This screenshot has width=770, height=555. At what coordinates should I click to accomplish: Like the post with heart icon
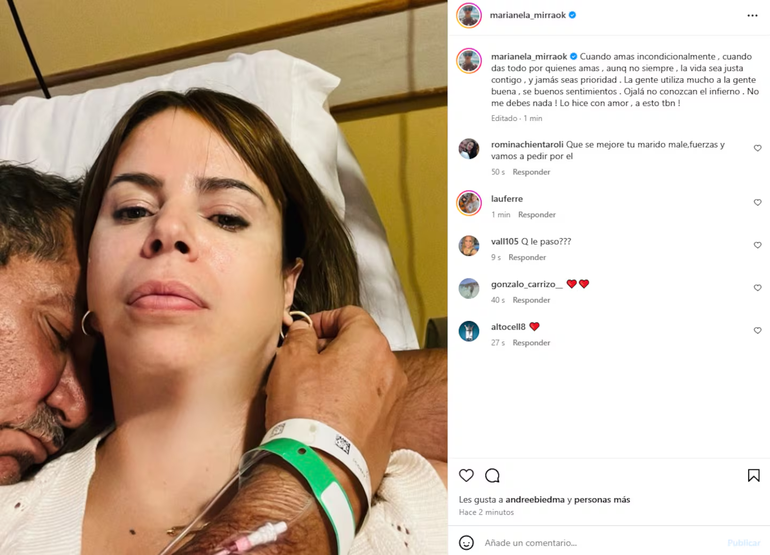pyautogui.click(x=466, y=475)
